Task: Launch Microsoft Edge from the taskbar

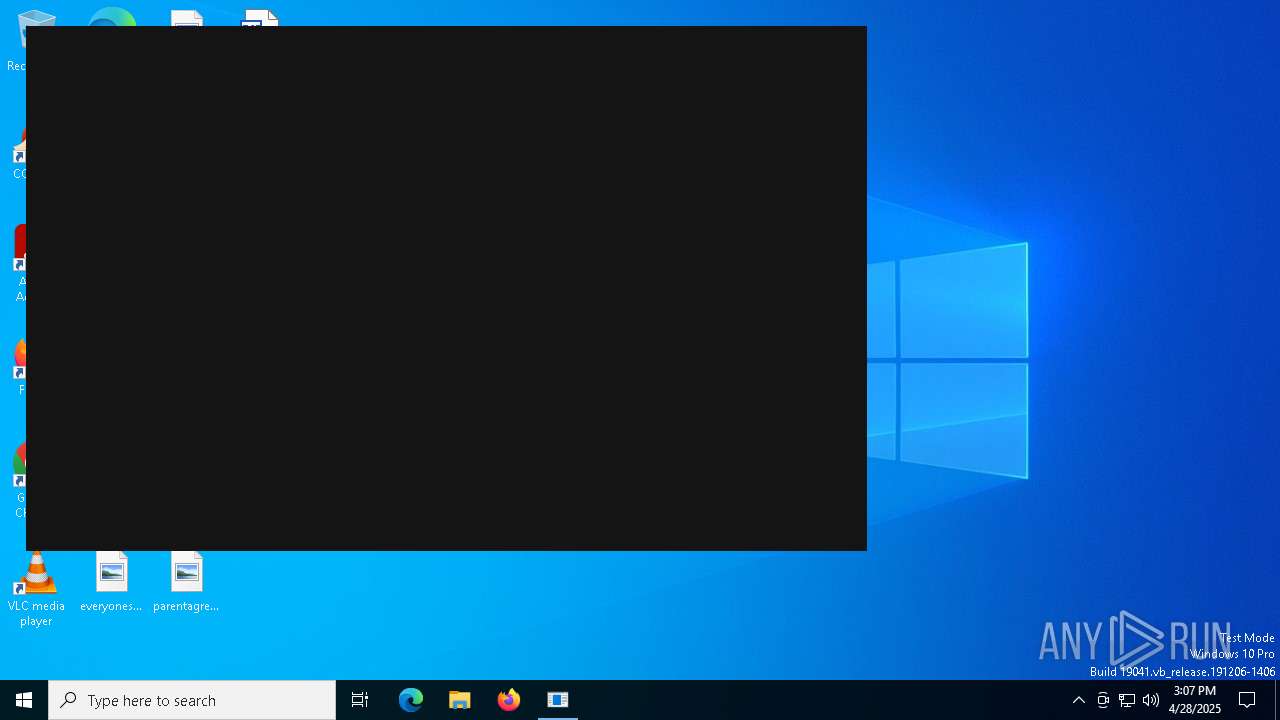Action: click(411, 700)
